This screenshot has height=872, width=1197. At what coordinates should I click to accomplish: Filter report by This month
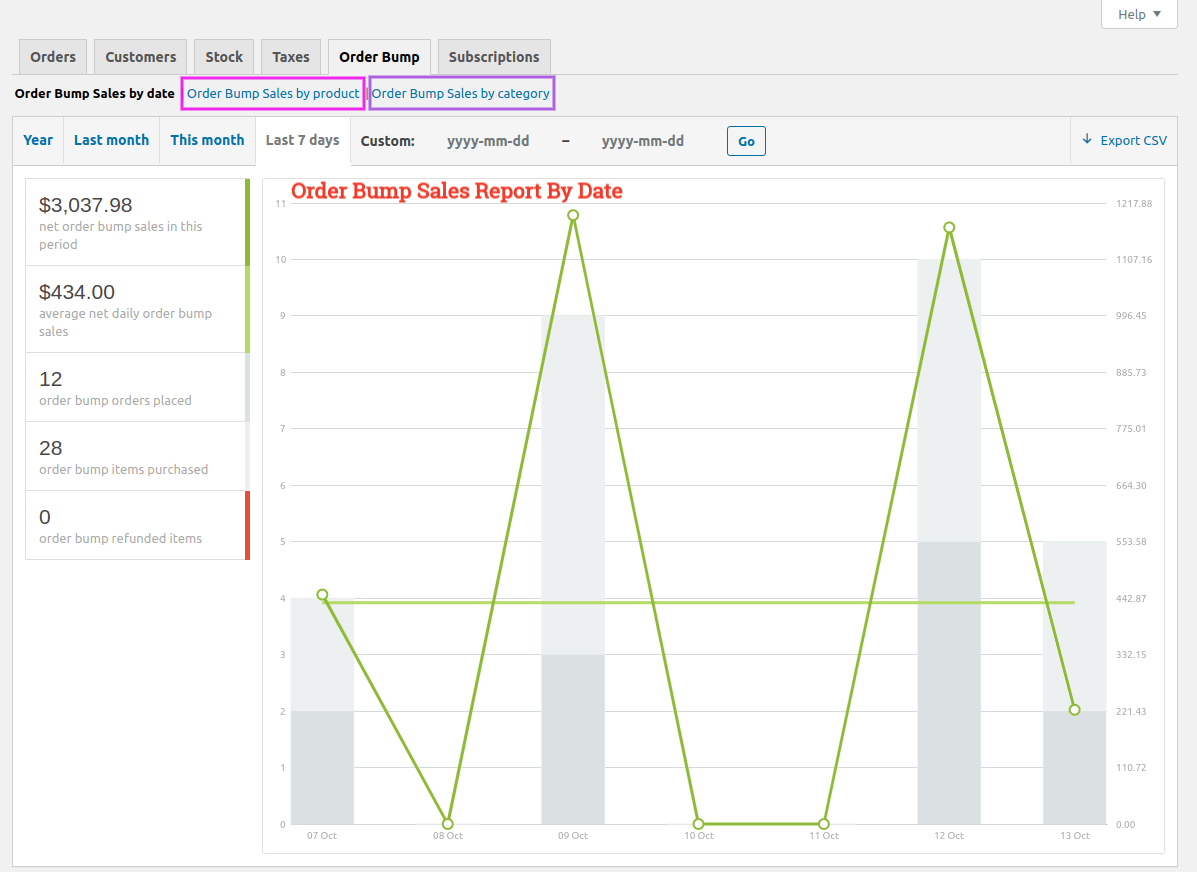(x=207, y=141)
